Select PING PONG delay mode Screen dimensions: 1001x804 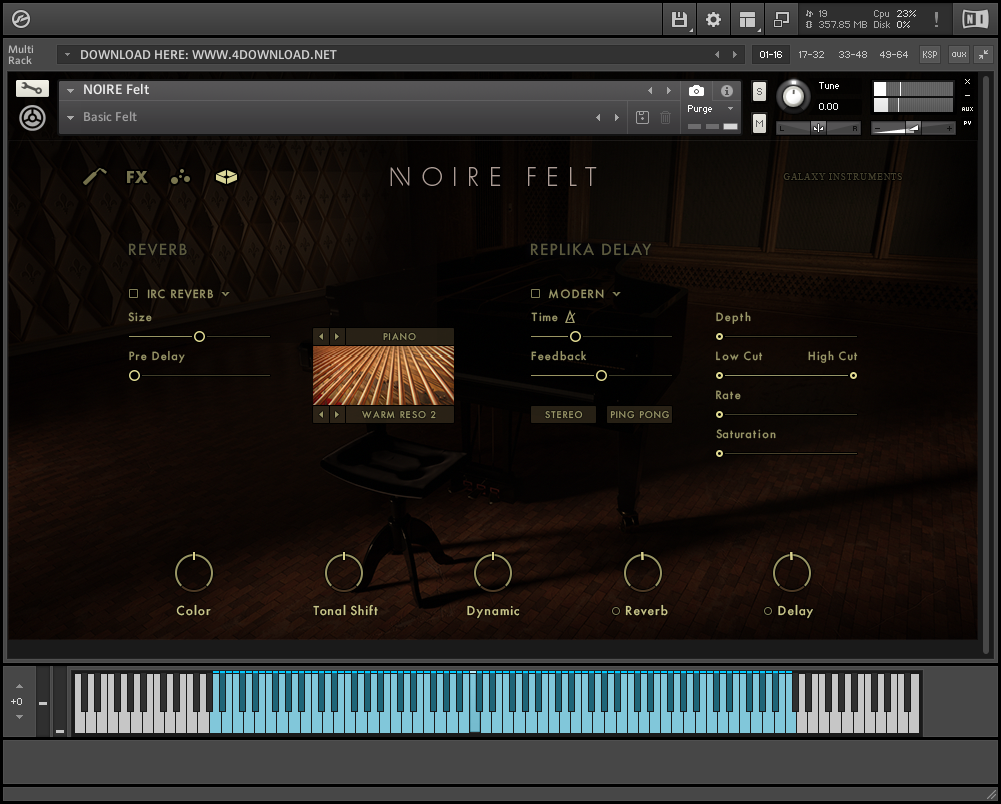click(639, 414)
